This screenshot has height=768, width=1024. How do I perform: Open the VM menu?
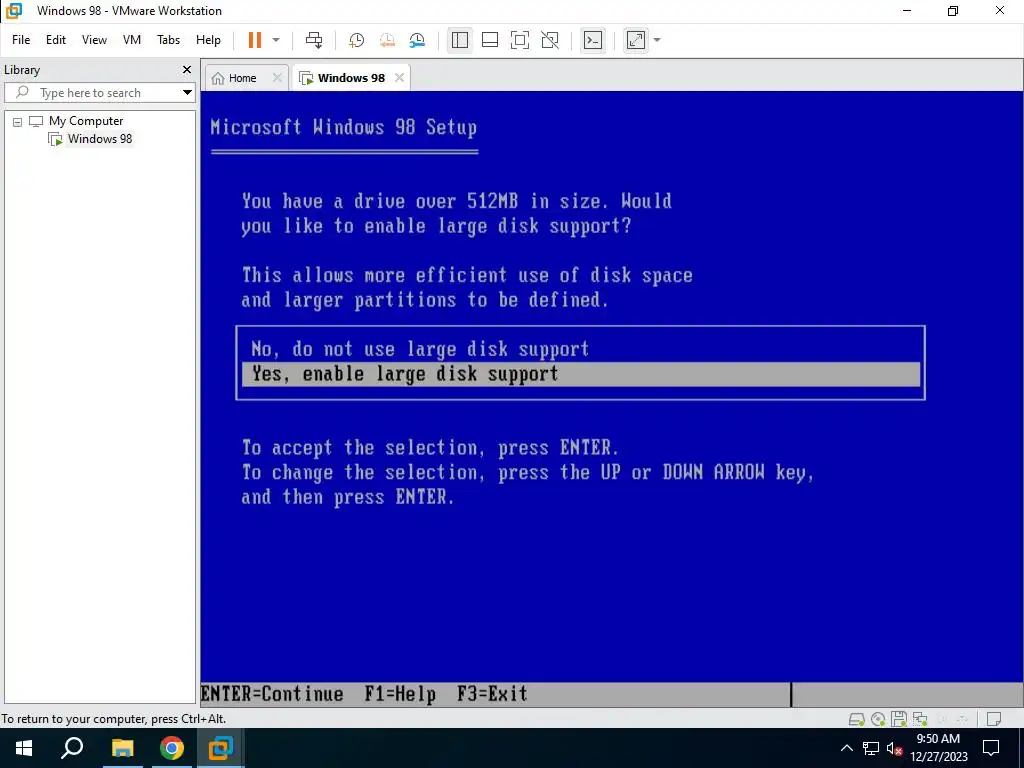click(132, 40)
